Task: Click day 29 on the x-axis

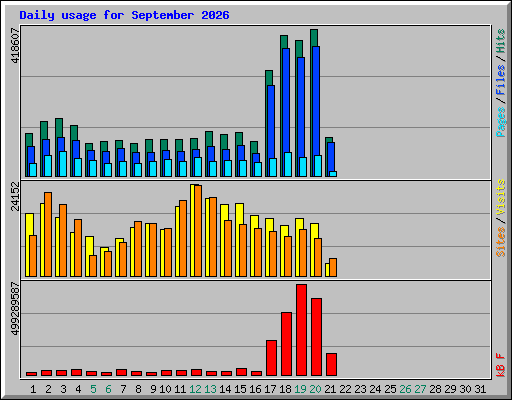Action: pyautogui.click(x=450, y=389)
